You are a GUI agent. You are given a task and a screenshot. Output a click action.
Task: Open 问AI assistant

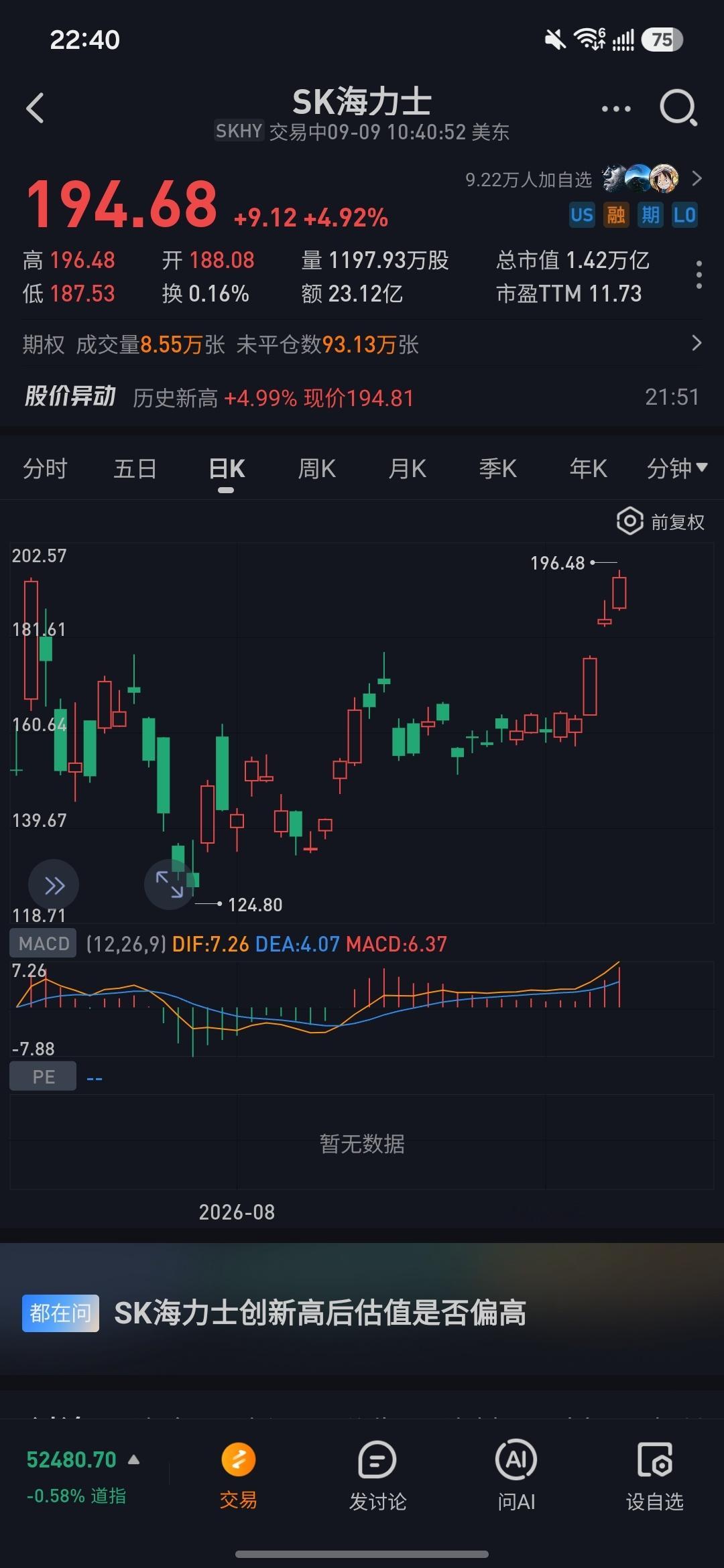[x=516, y=1478]
